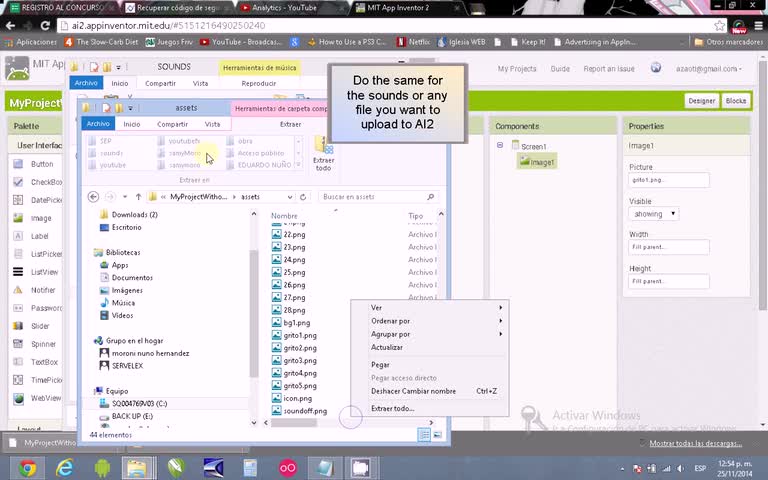Open Internet Explorer from the taskbar
768x480 pixels.
[64, 468]
